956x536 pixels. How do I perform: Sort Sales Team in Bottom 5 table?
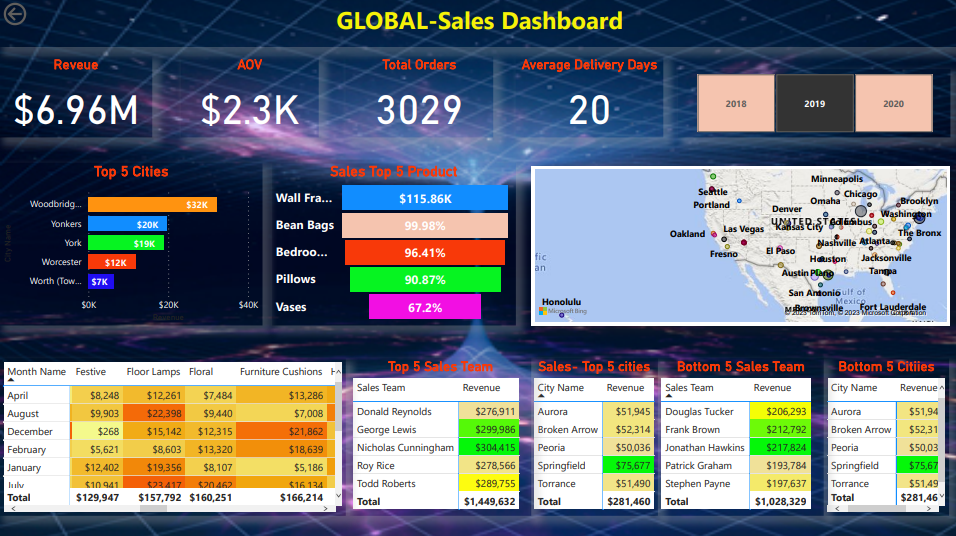click(689, 388)
